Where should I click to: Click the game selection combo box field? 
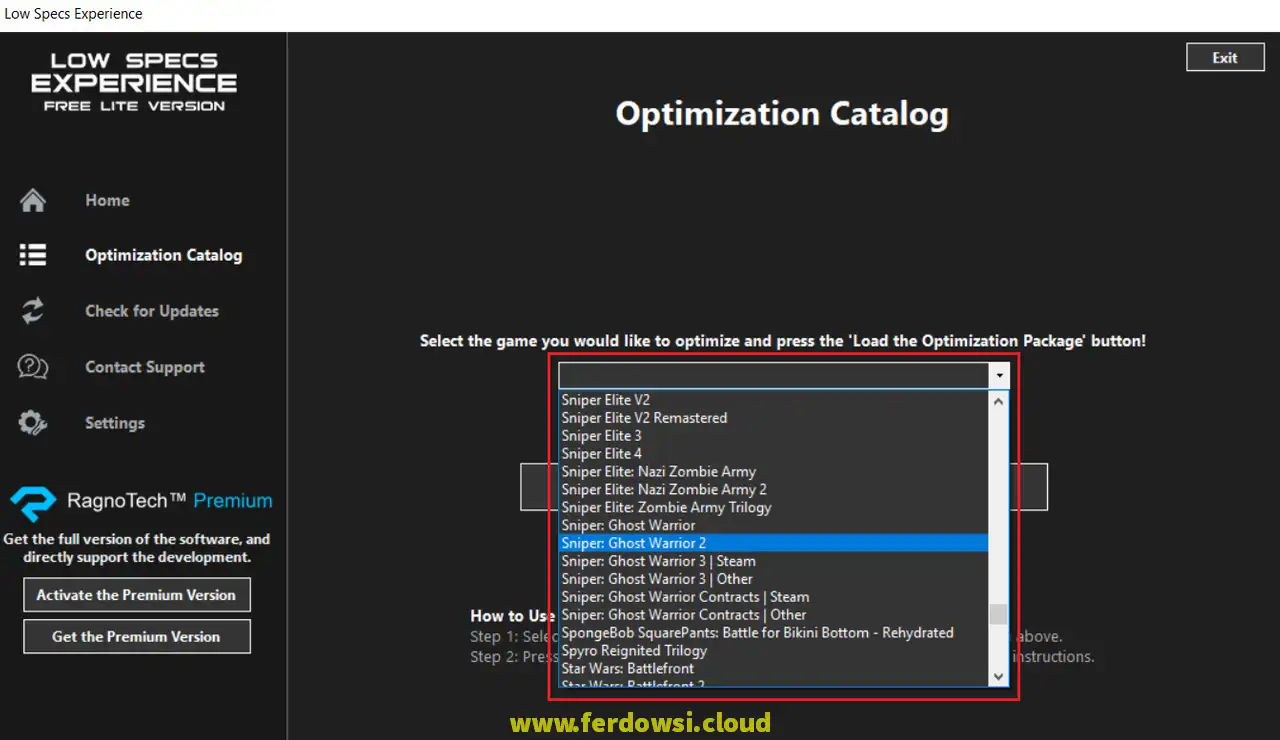tap(774, 375)
